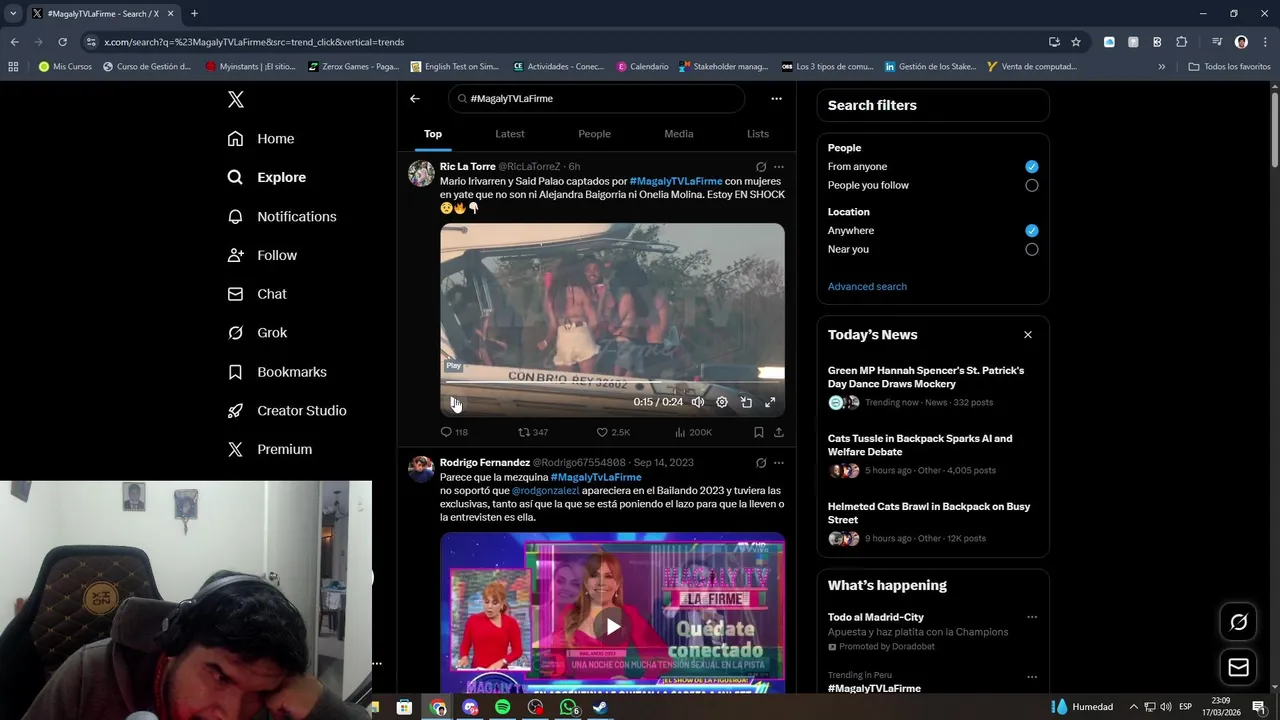This screenshot has height=720, width=1280.
Task: Open floating messages envelope button
Action: tap(1238, 667)
